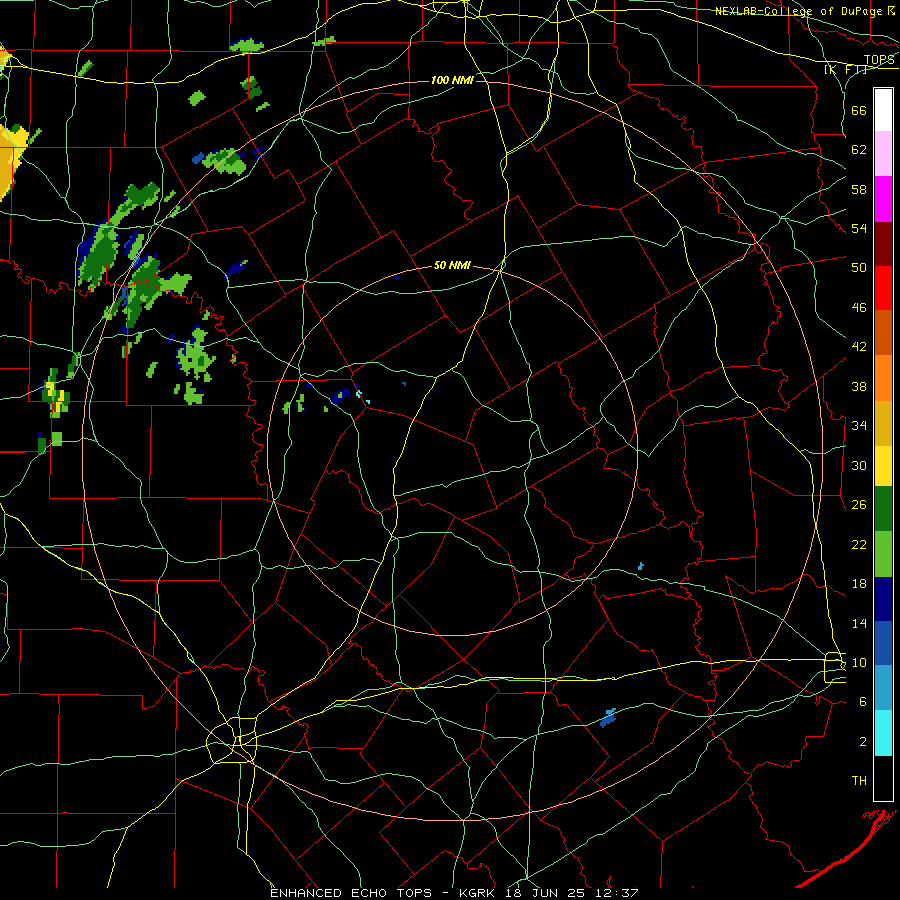The width and height of the screenshot is (900, 900).
Task: Select the bright red swatch in the scale
Action: tap(883, 288)
